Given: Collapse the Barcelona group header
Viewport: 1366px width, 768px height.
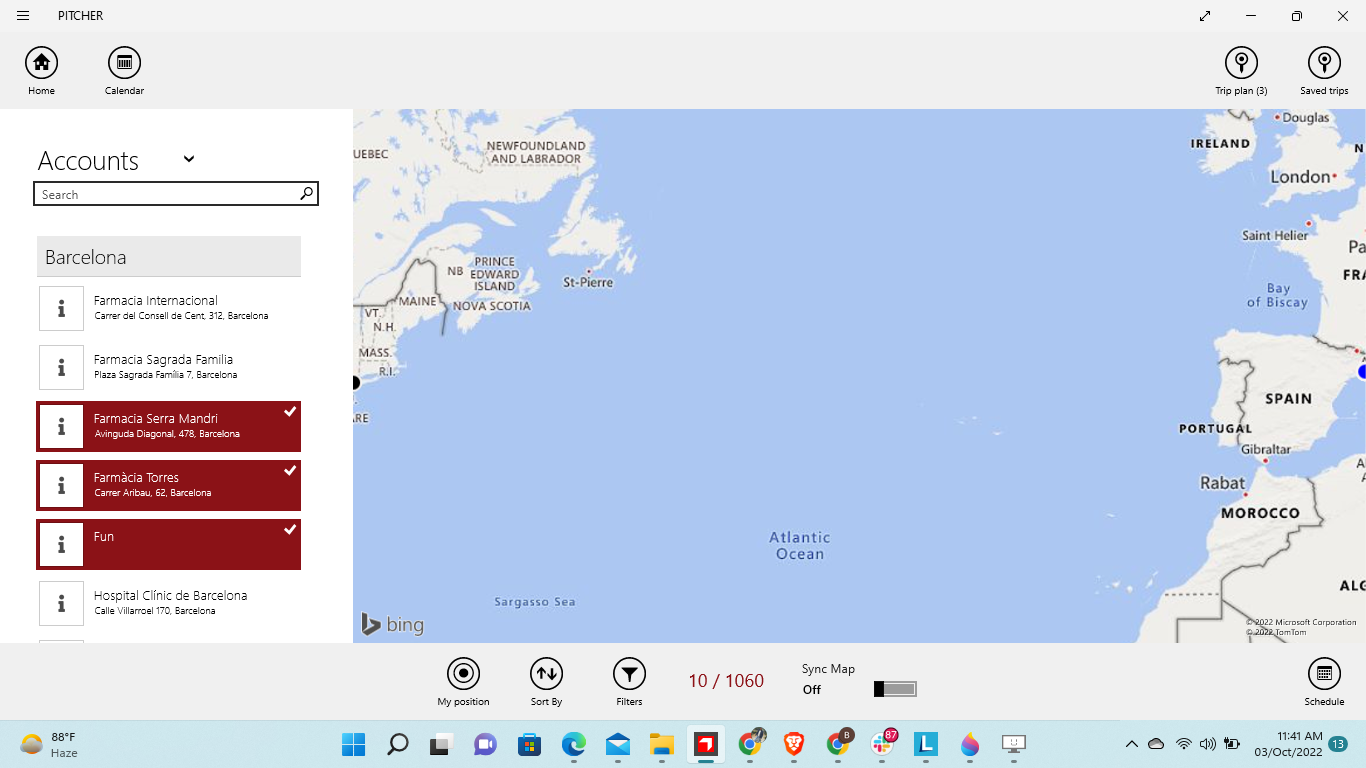Looking at the screenshot, I should (168, 257).
